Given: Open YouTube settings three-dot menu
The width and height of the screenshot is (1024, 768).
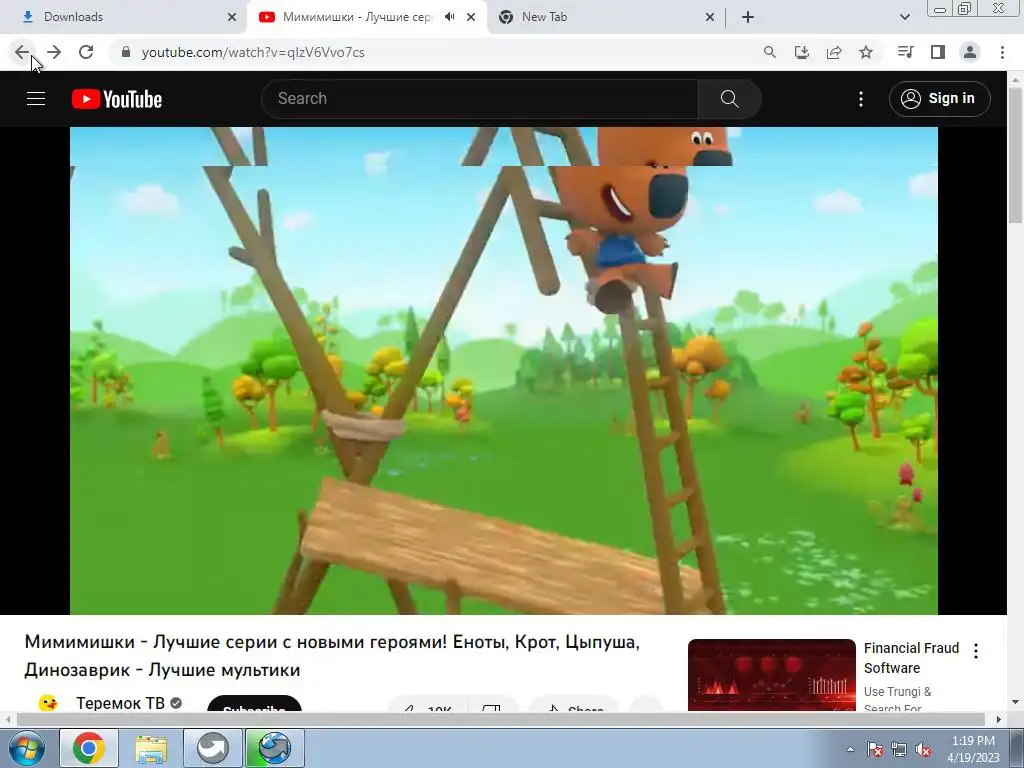Looking at the screenshot, I should pos(861,99).
